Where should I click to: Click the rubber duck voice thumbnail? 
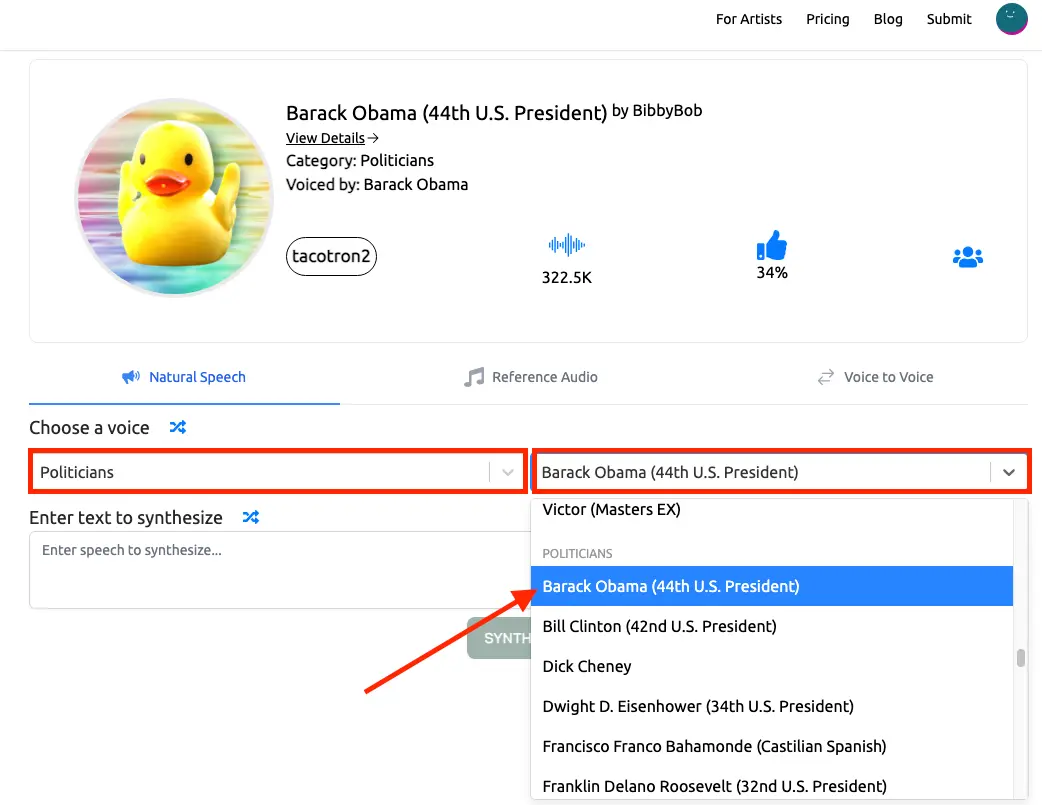coord(174,197)
